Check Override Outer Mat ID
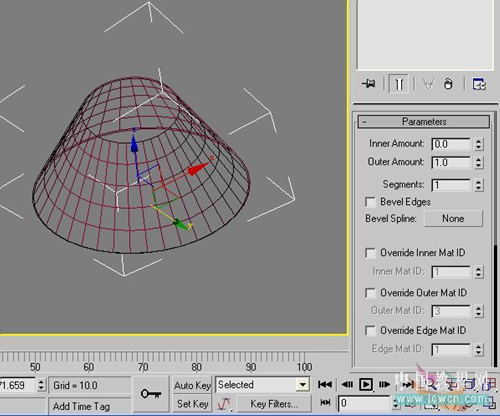 (370, 293)
